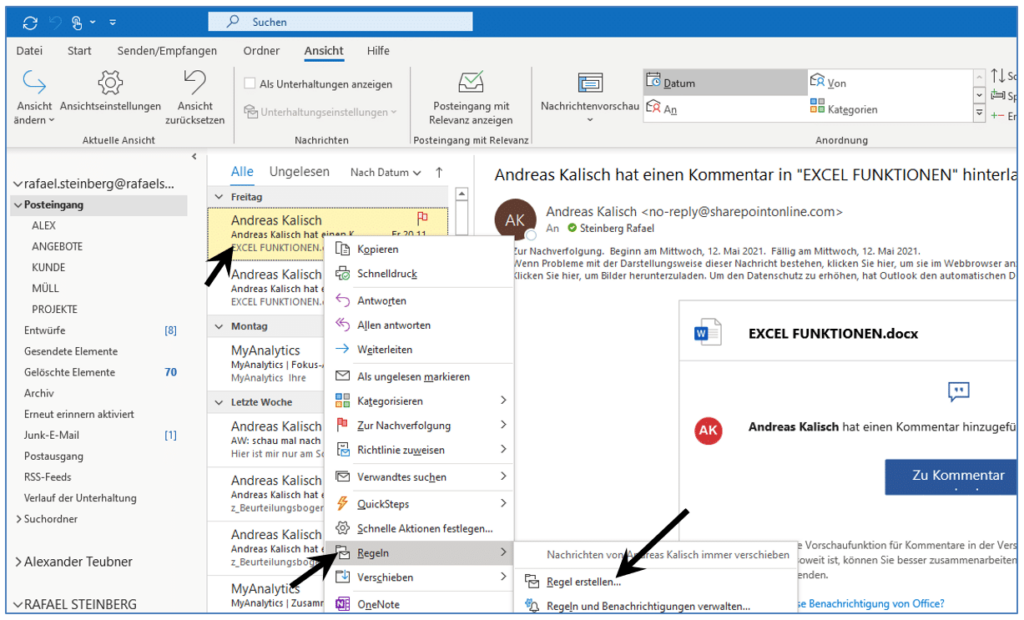The height and width of the screenshot is (620, 1024).
Task: Open Richtlinie zuweisen submenu
Action: 419,450
